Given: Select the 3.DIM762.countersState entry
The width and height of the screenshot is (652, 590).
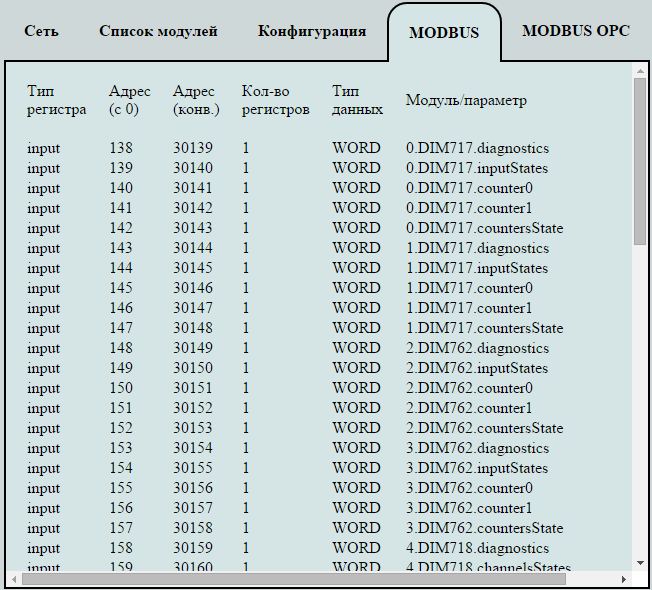Looking at the screenshot, I should pos(484,528).
